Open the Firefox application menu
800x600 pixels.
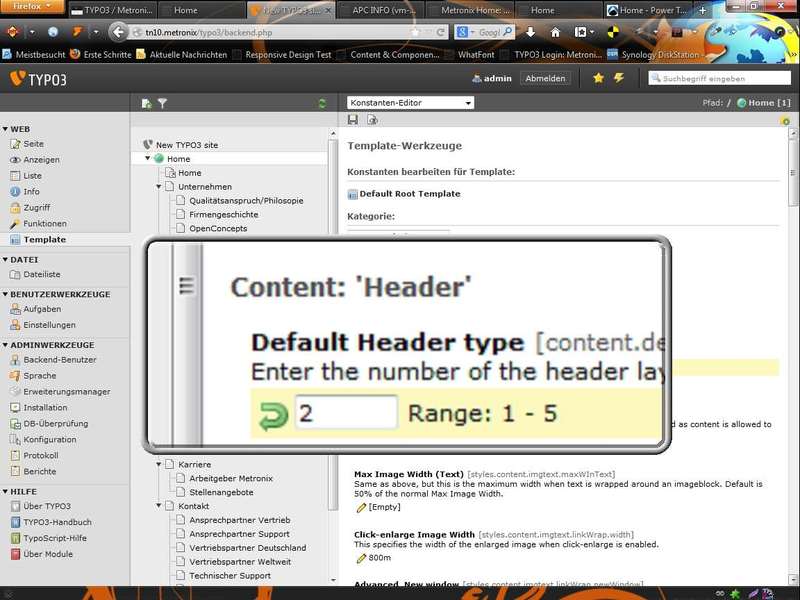coord(32,6)
